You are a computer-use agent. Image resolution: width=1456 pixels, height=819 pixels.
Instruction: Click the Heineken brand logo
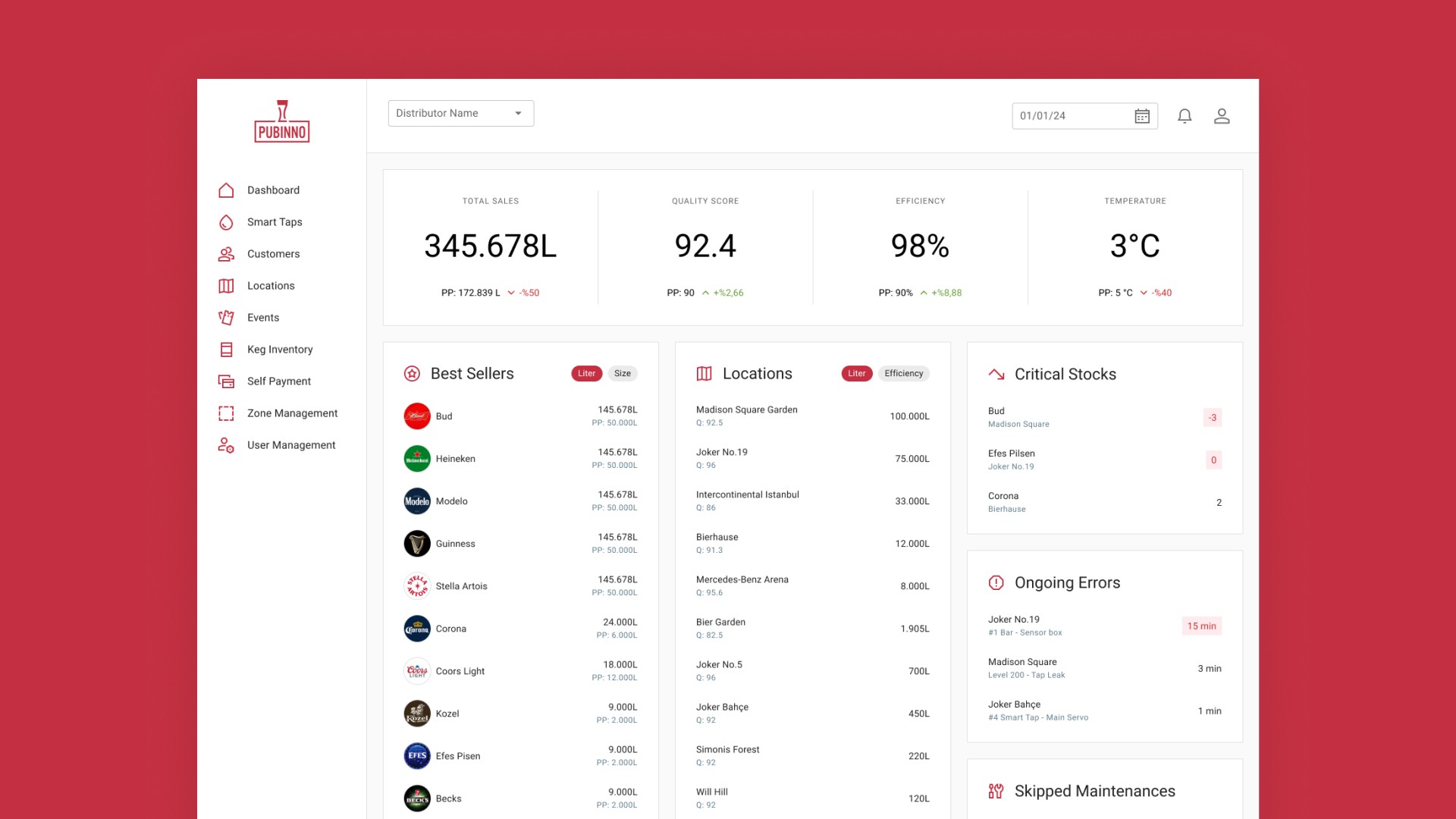tap(417, 459)
